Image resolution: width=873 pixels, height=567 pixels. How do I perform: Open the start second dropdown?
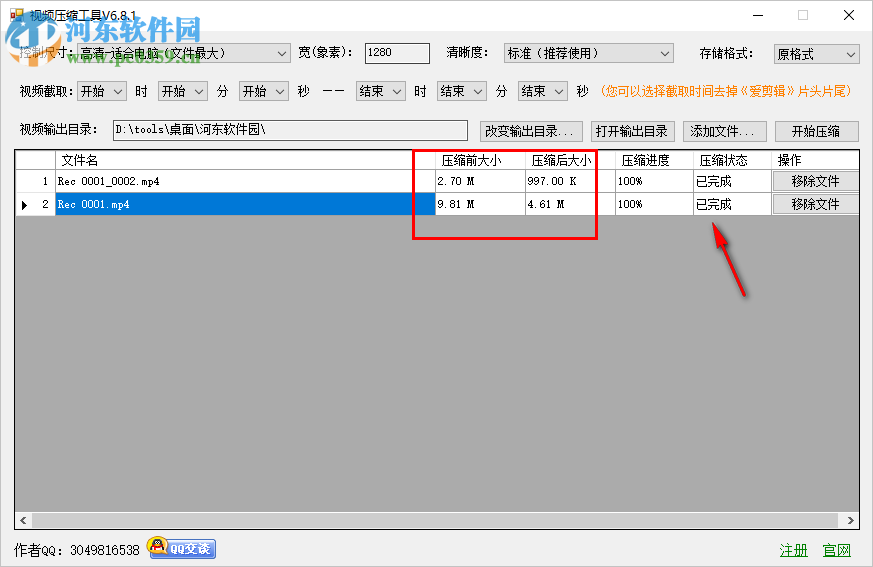point(264,91)
